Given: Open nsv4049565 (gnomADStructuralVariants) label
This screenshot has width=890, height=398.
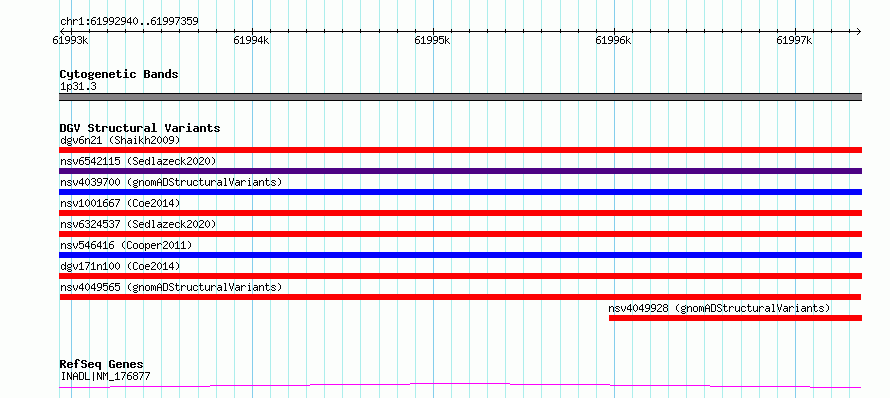Looking at the screenshot, I should tap(171, 287).
